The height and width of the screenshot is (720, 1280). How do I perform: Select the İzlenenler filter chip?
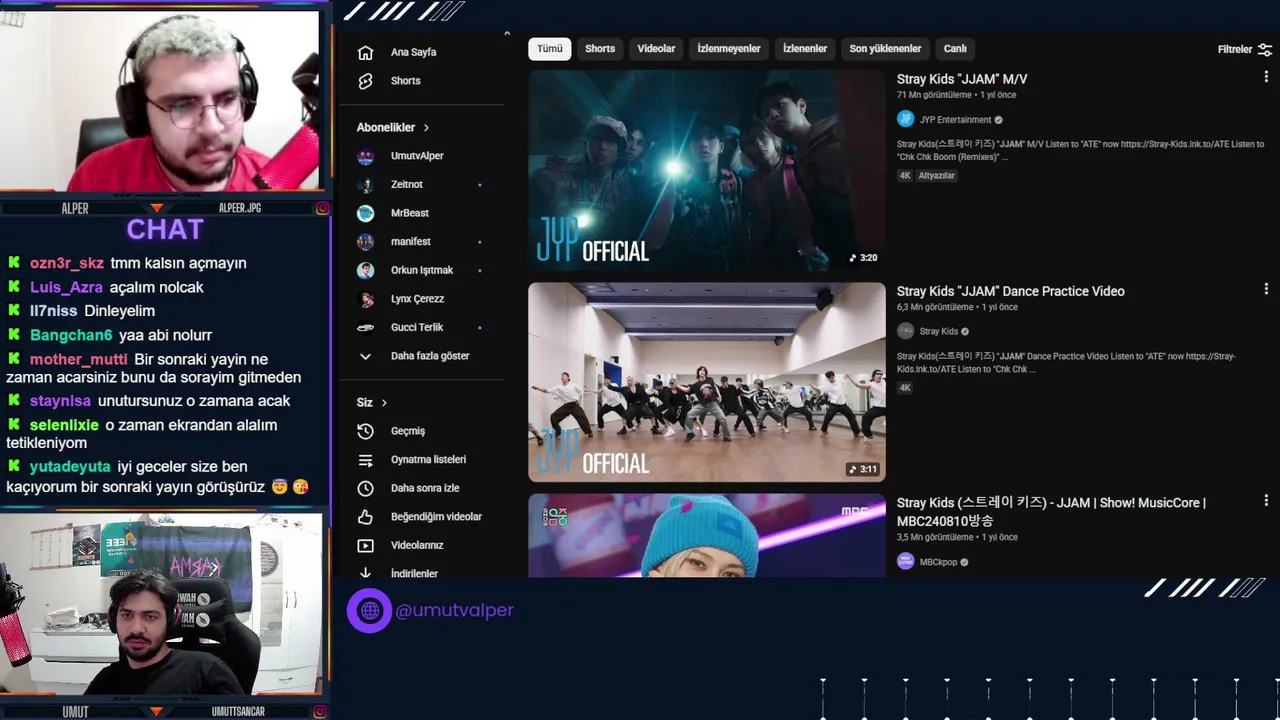pos(805,49)
